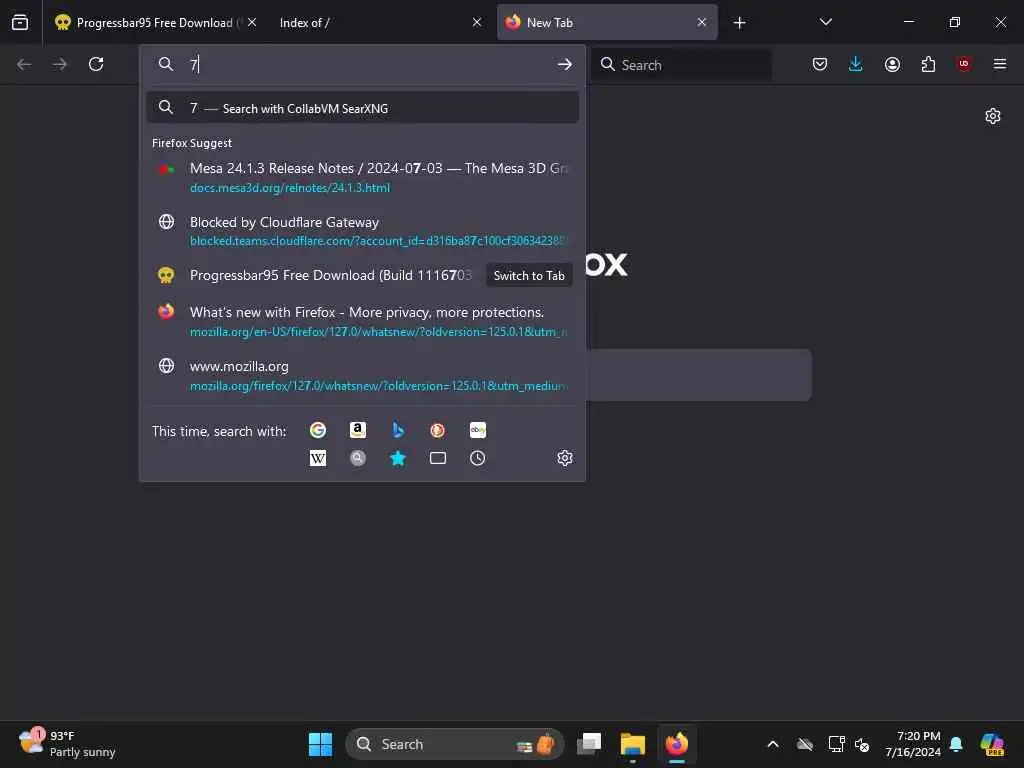
Task: Open Windows Start menu
Action: 320,744
